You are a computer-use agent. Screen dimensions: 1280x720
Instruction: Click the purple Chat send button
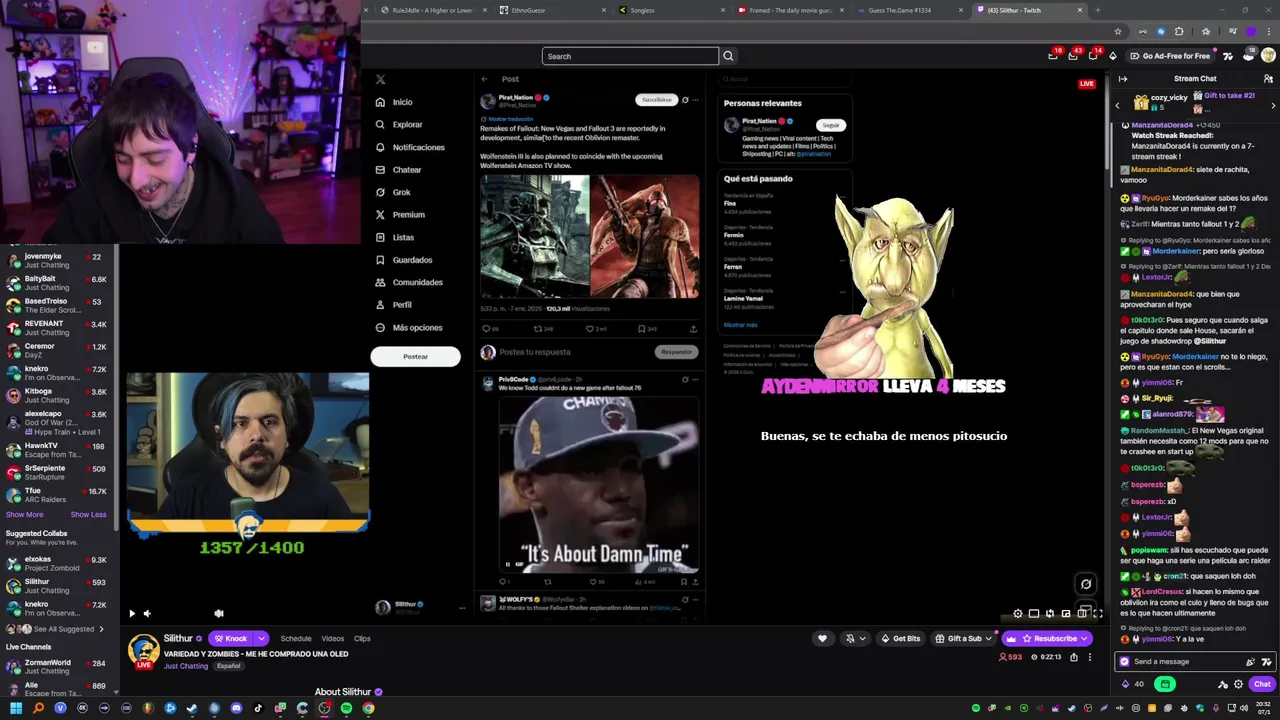[x=1262, y=684]
